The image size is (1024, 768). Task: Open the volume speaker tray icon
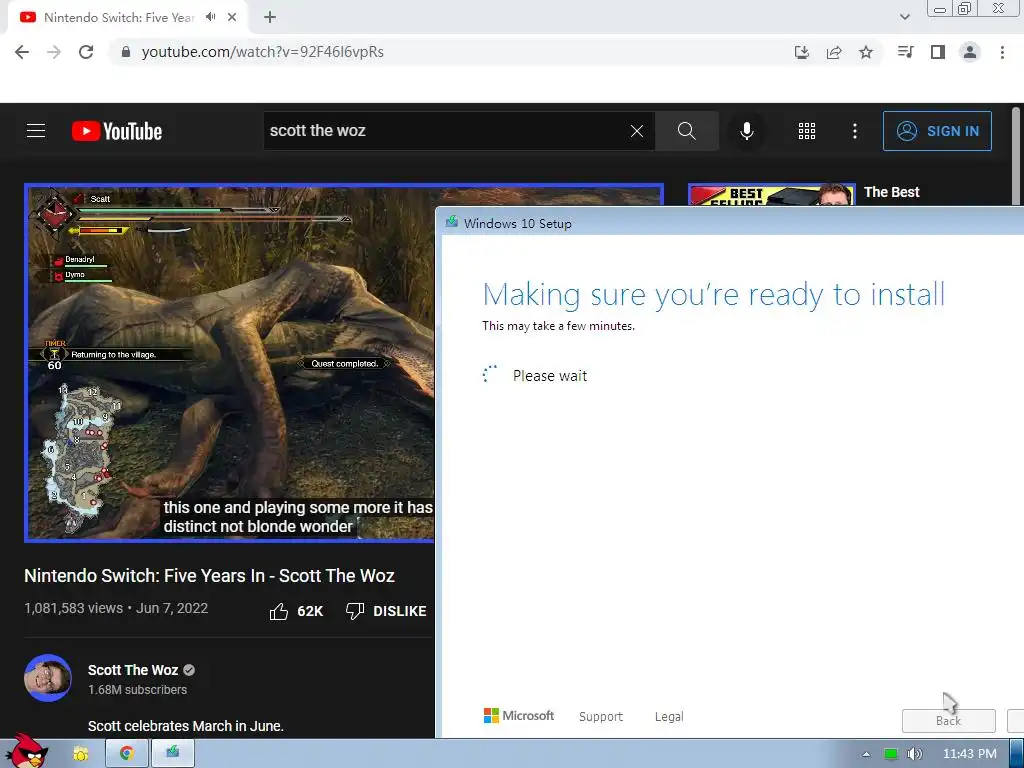[x=915, y=754]
